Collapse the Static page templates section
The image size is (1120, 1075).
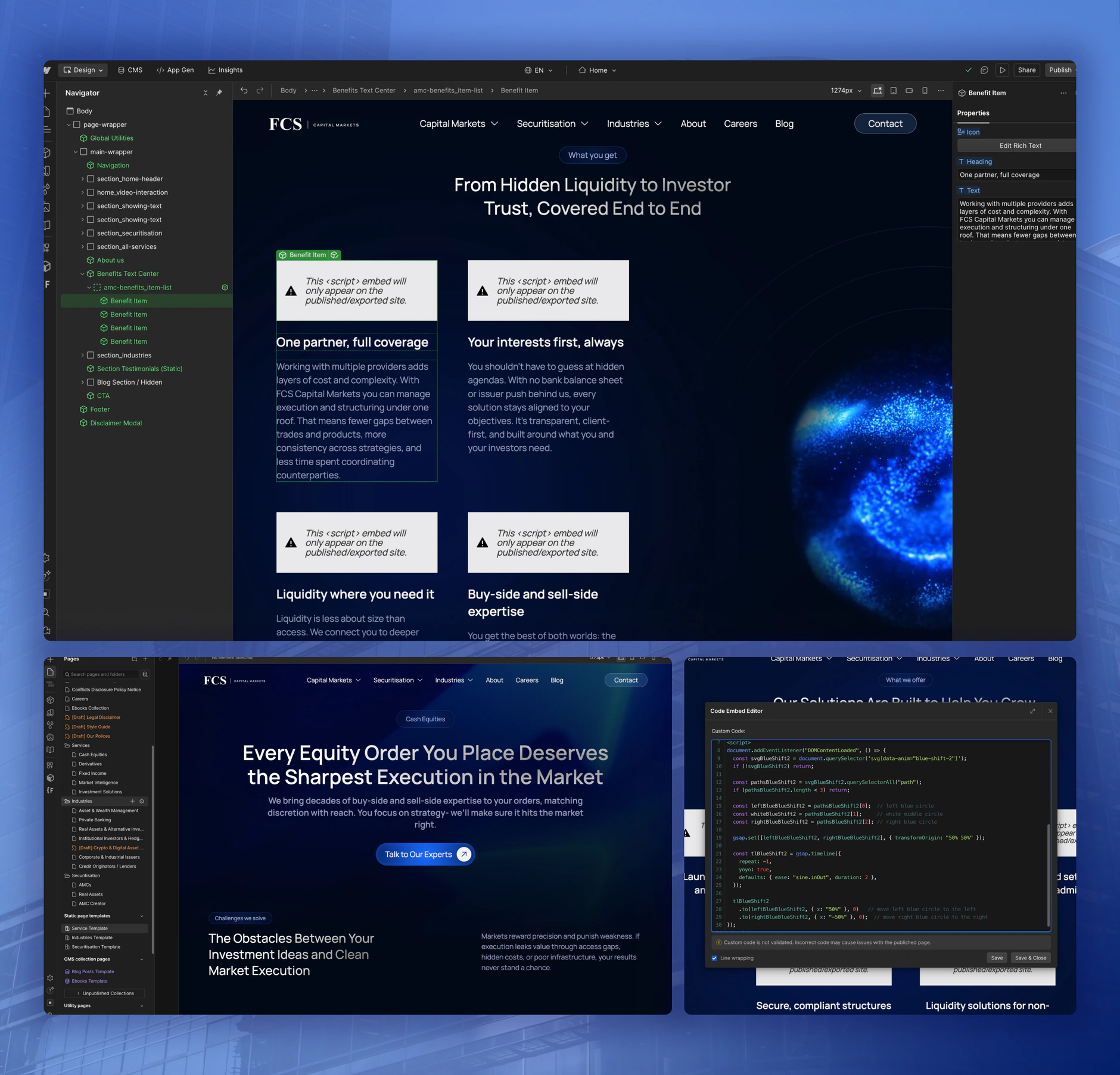[x=142, y=916]
